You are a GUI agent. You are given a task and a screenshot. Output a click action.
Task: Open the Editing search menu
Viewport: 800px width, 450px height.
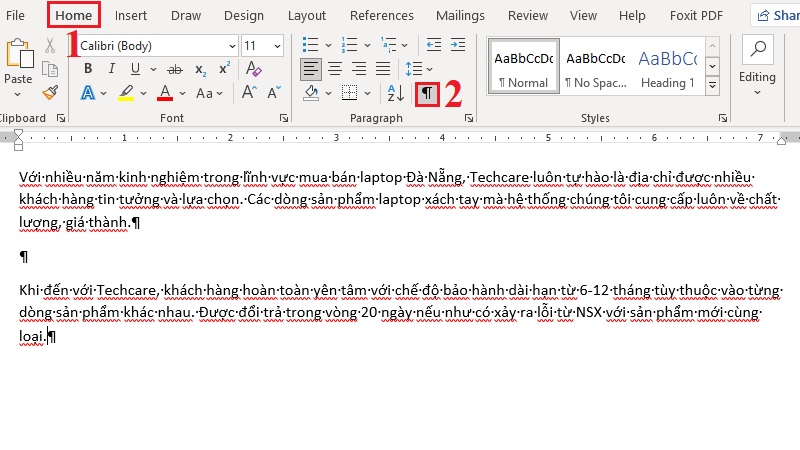(757, 65)
